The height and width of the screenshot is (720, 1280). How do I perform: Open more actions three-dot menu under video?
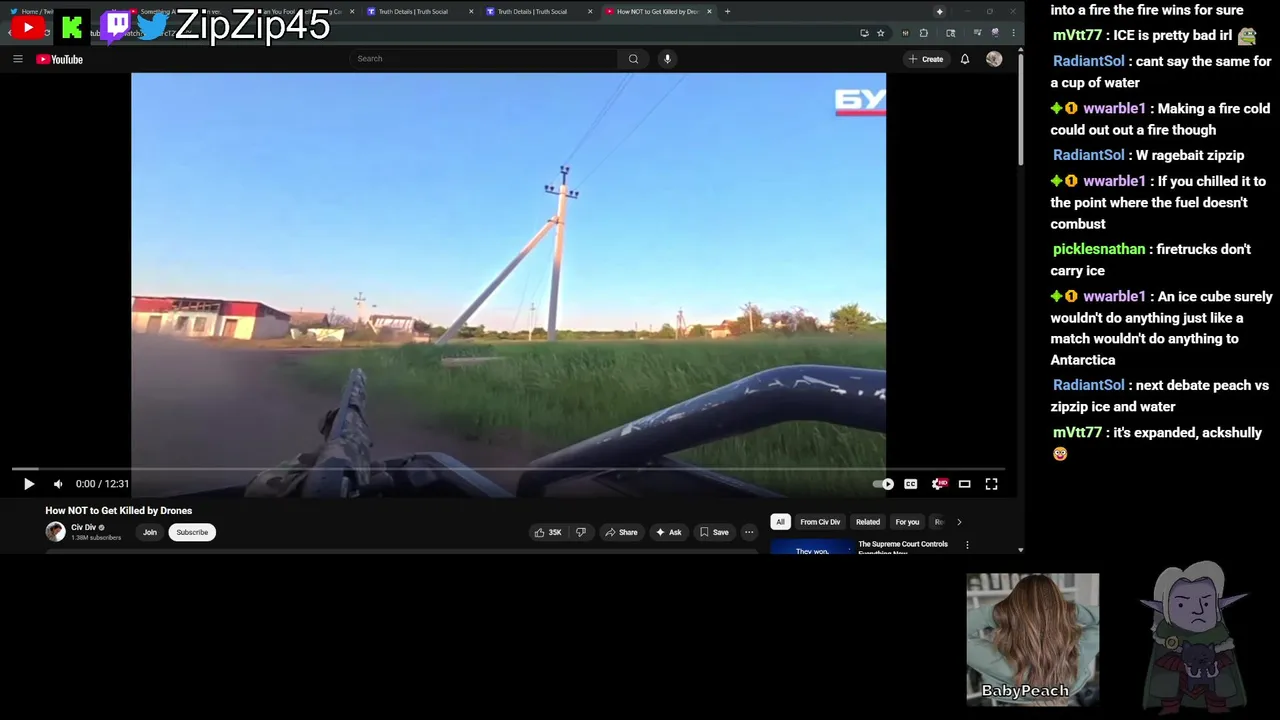pos(749,532)
